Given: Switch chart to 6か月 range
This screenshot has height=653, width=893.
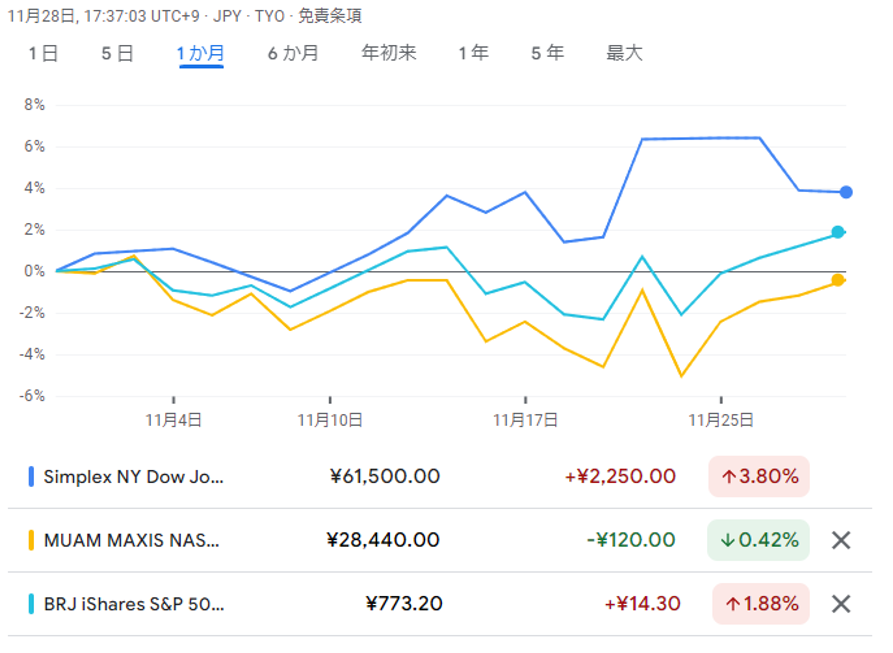Looking at the screenshot, I should click(292, 54).
